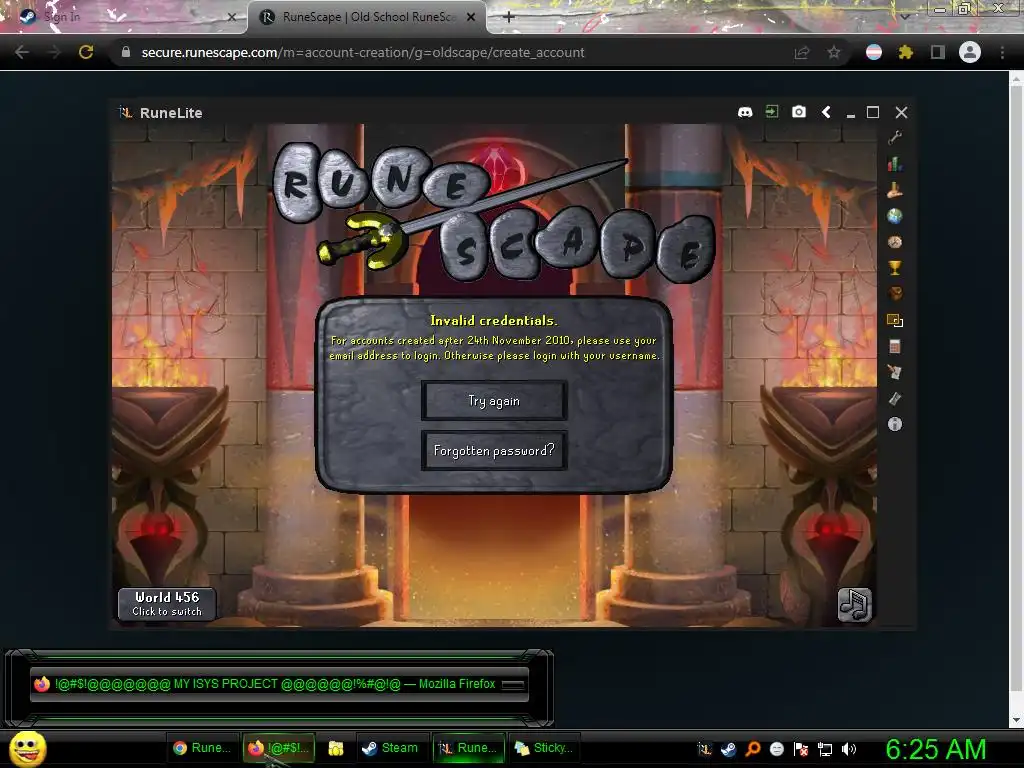Take a screenshot with the camera icon
This screenshot has width=1024, height=768.
pyautogui.click(x=799, y=112)
